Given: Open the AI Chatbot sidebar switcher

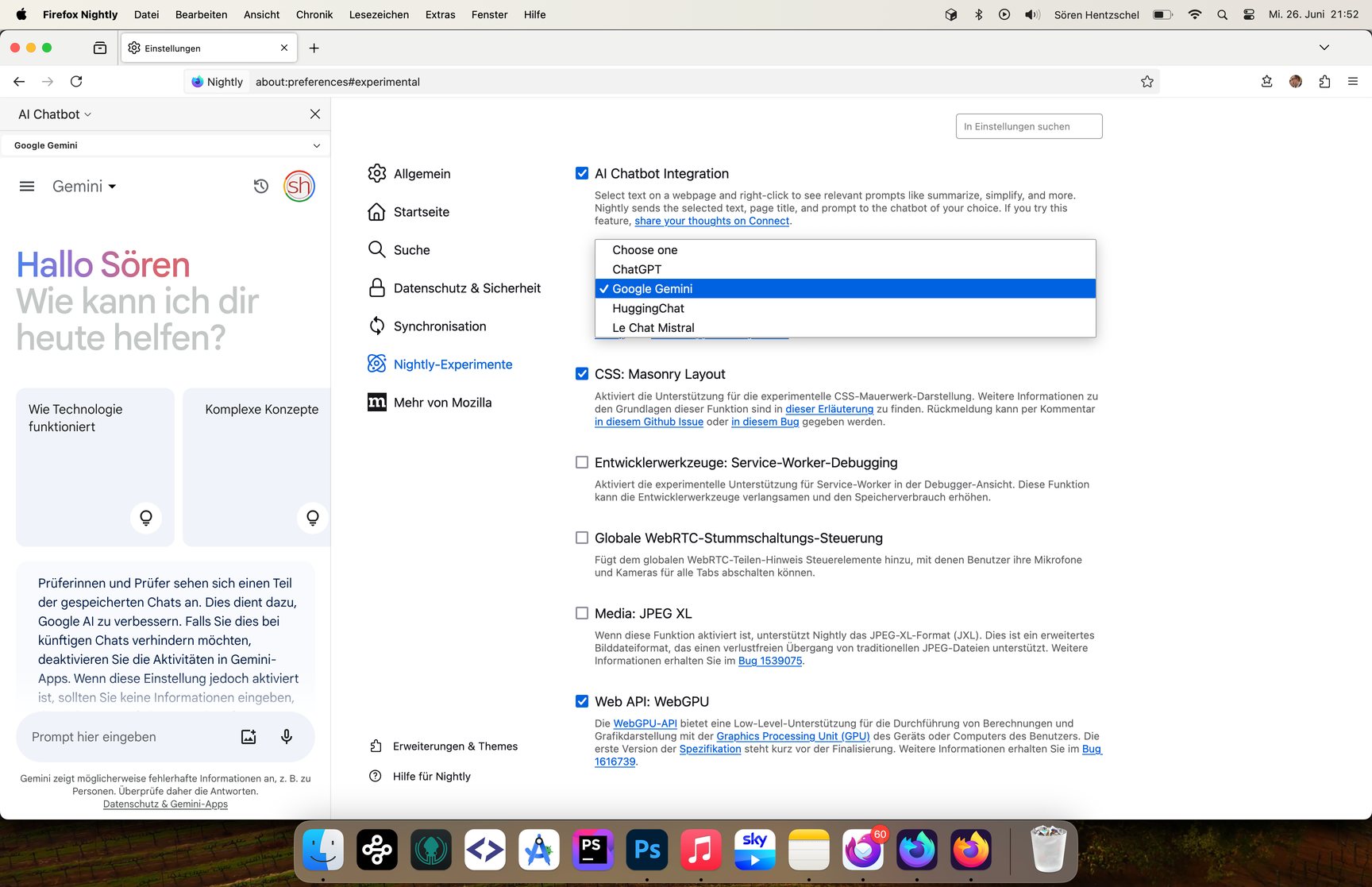Looking at the screenshot, I should pos(55,114).
